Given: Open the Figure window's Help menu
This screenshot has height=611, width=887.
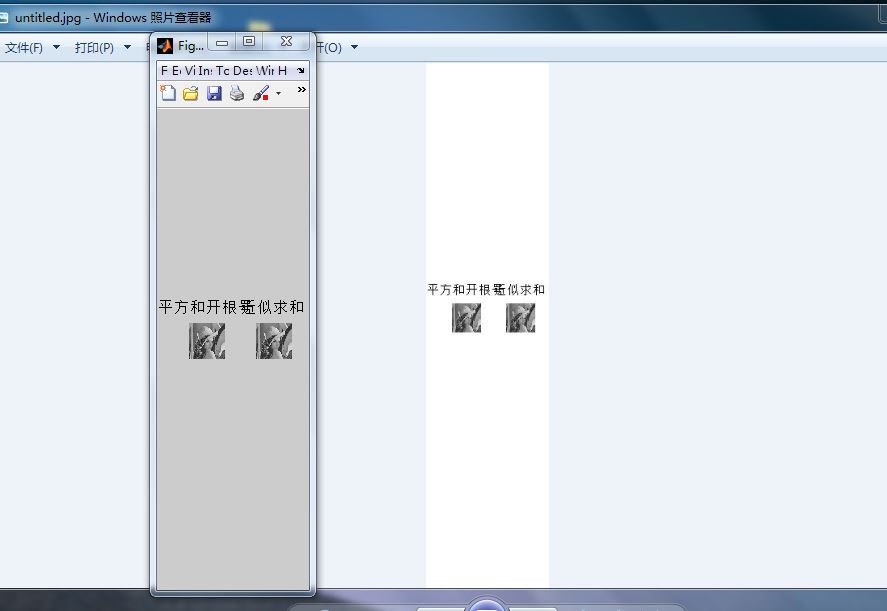Looking at the screenshot, I should point(283,71).
